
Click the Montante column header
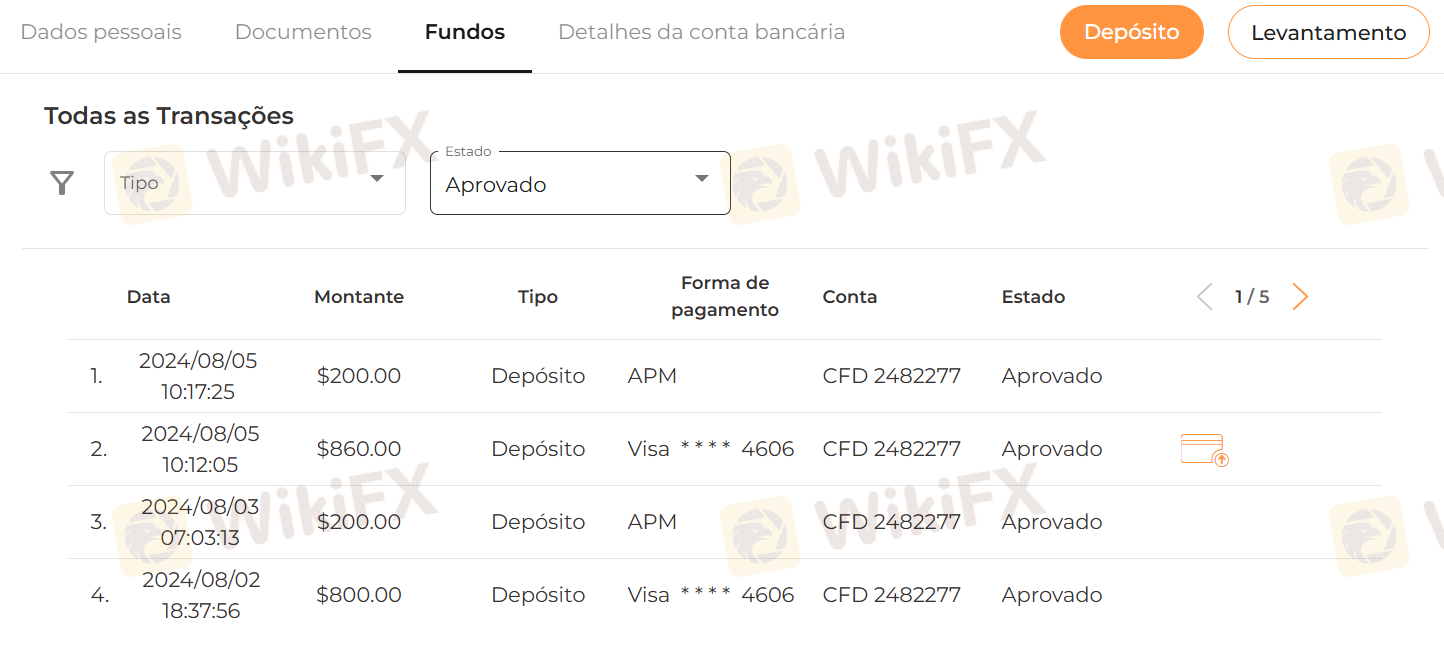pos(359,297)
